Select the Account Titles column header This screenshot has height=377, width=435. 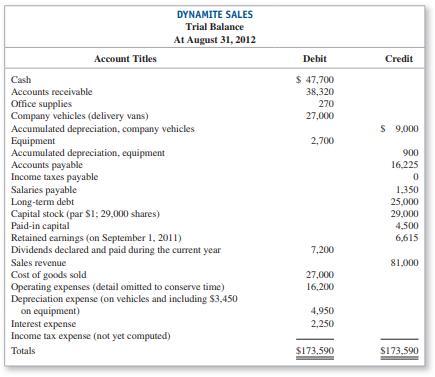coord(125,59)
